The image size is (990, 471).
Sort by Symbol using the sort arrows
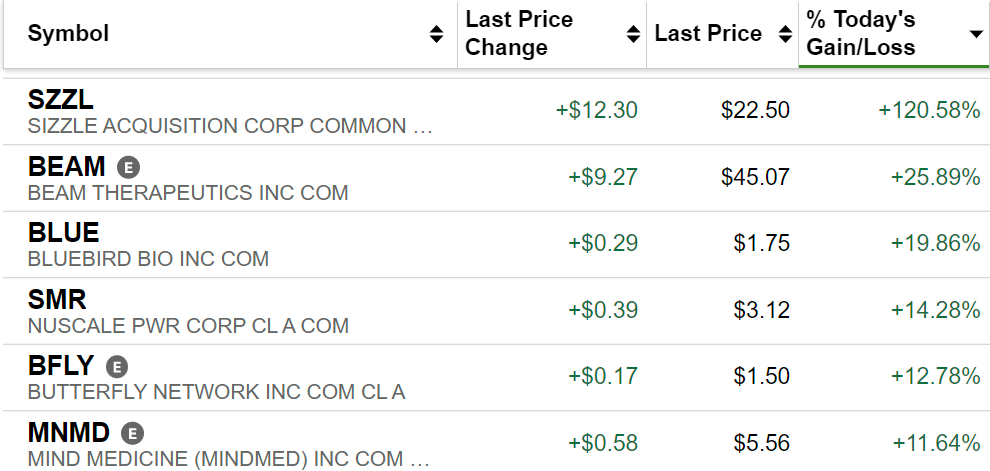[x=436, y=34]
